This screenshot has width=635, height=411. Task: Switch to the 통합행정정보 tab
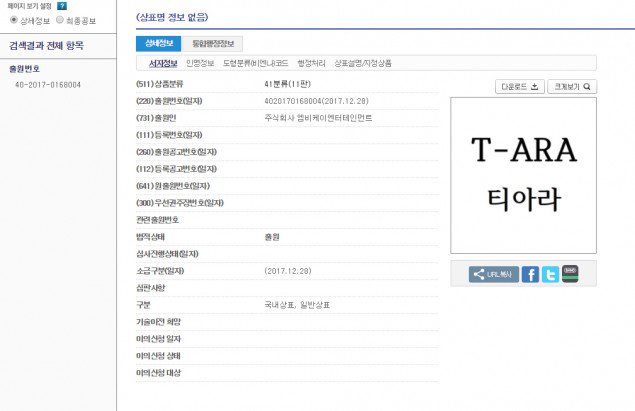pyautogui.click(x=212, y=44)
